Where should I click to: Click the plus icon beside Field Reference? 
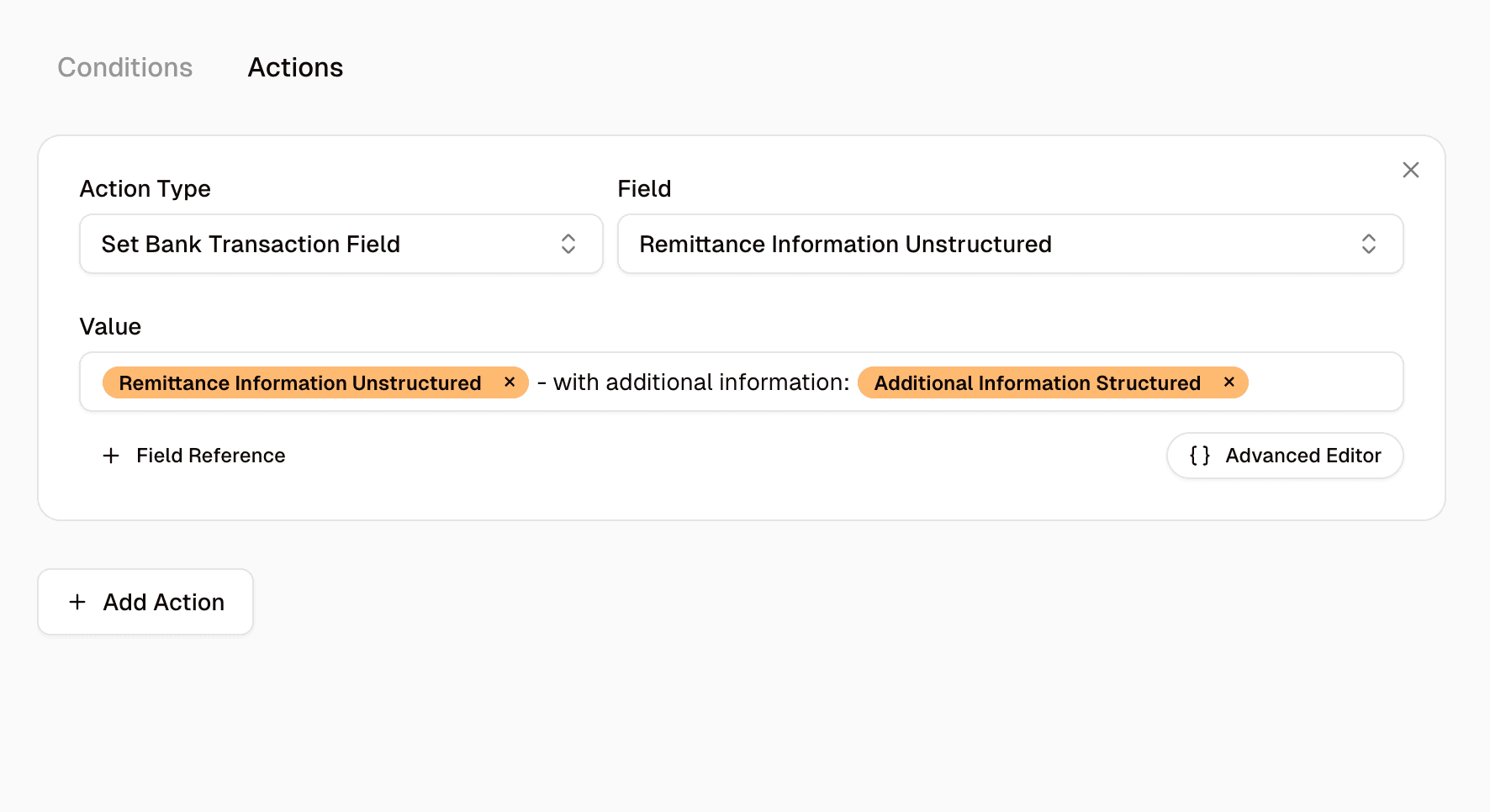point(111,456)
